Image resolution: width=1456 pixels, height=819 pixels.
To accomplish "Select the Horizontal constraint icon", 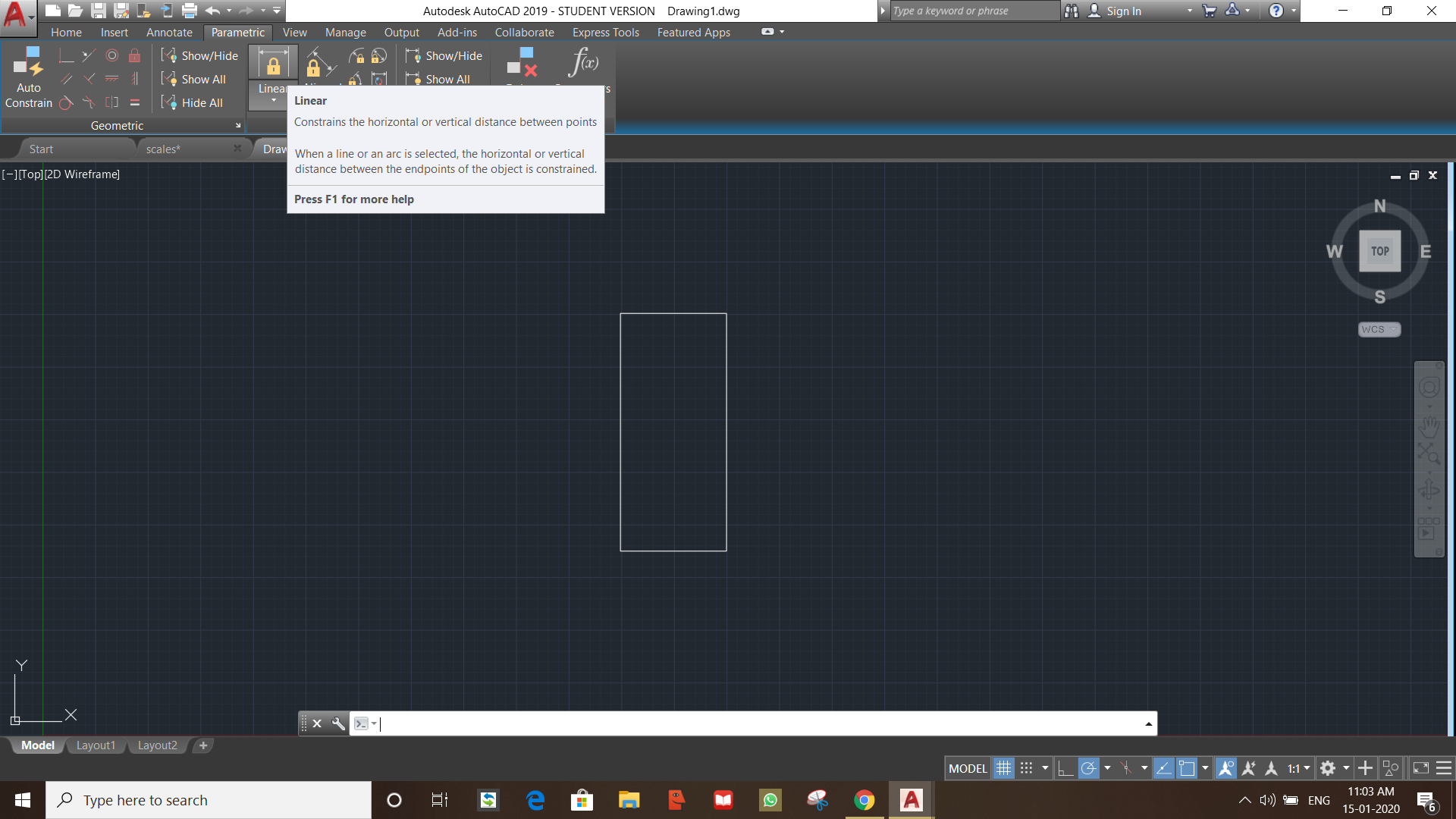I will (x=112, y=79).
